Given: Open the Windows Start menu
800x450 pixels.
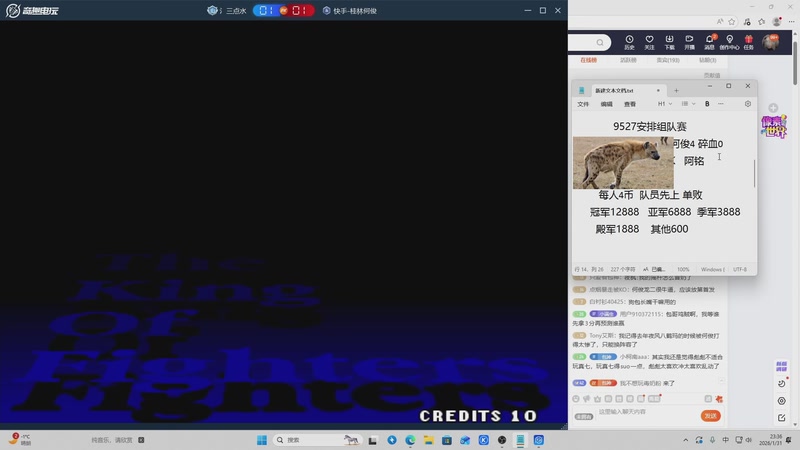Looking at the screenshot, I should [262, 440].
